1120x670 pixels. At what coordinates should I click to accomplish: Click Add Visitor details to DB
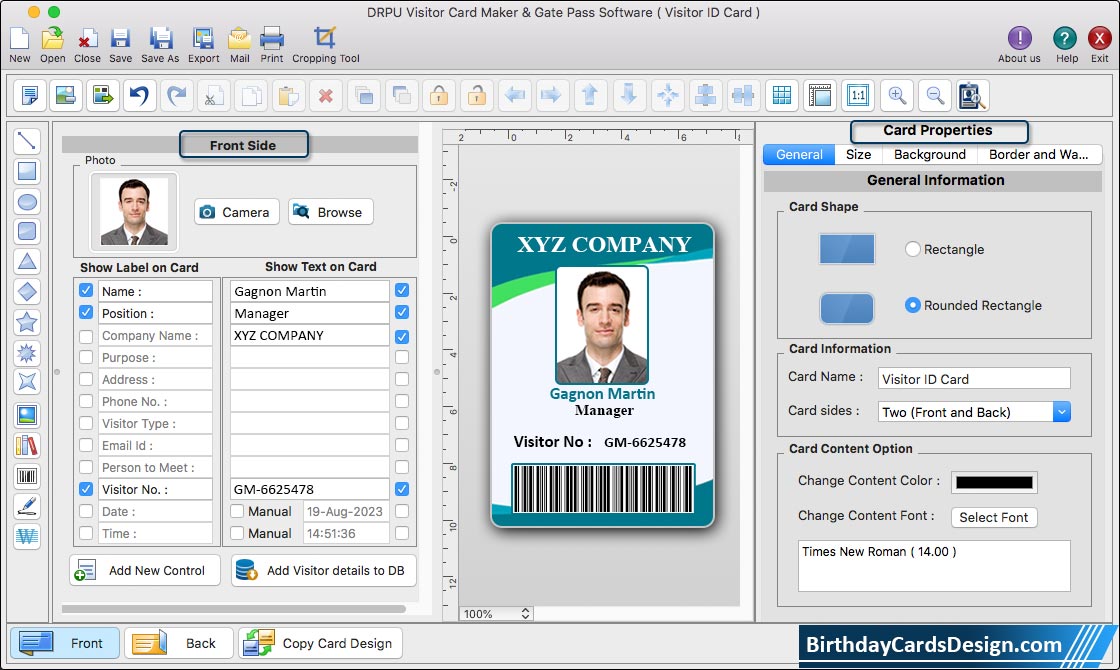point(324,570)
